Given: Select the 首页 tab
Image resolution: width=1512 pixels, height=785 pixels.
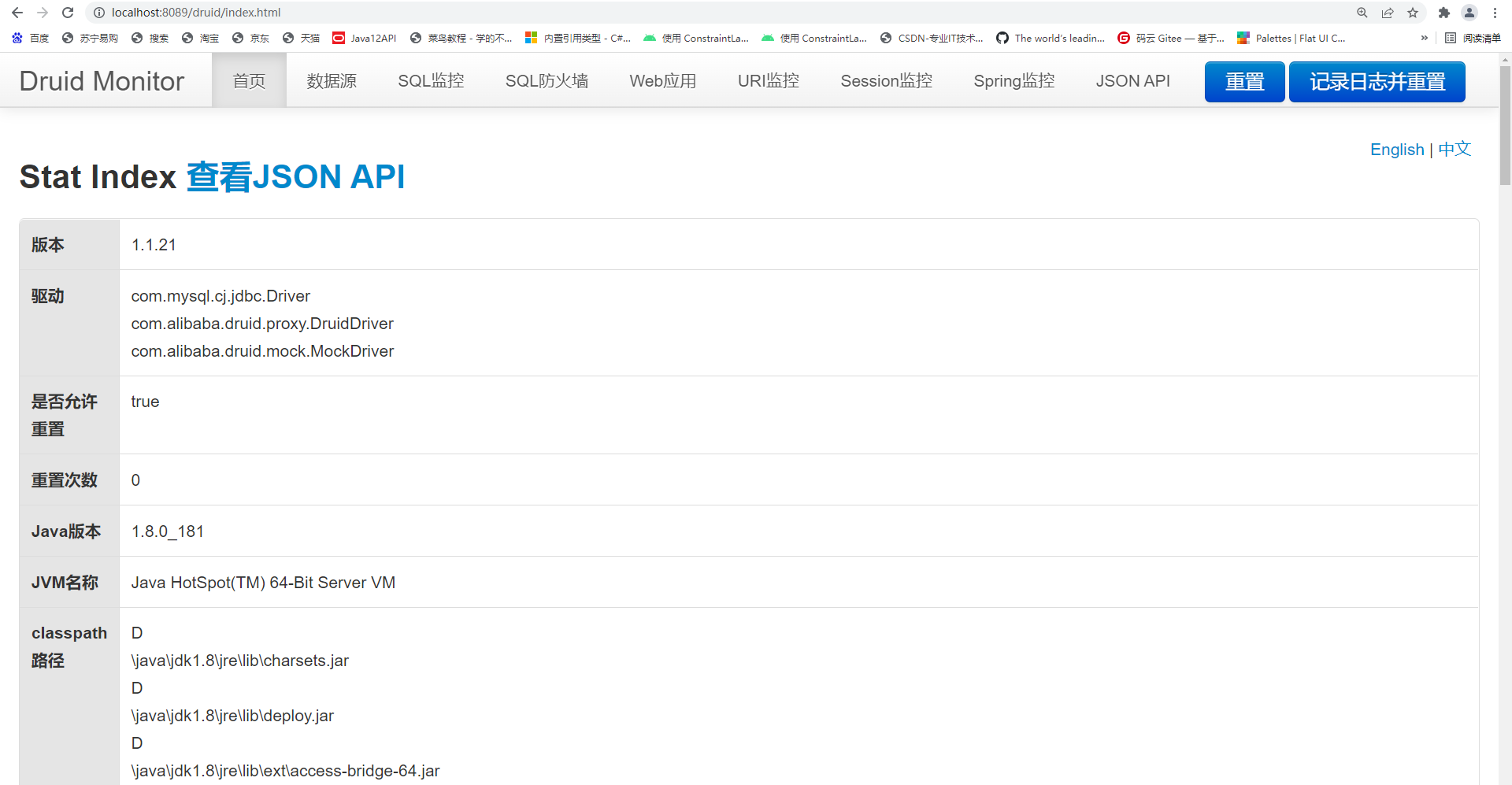Looking at the screenshot, I should (249, 80).
